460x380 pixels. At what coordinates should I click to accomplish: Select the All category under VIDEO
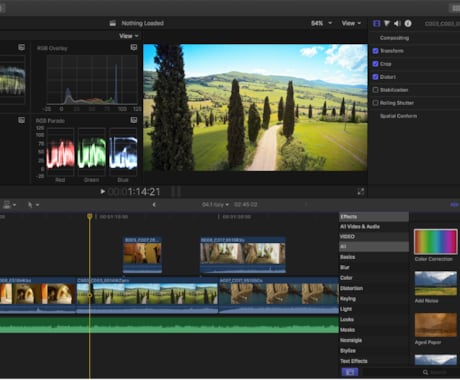click(x=374, y=247)
